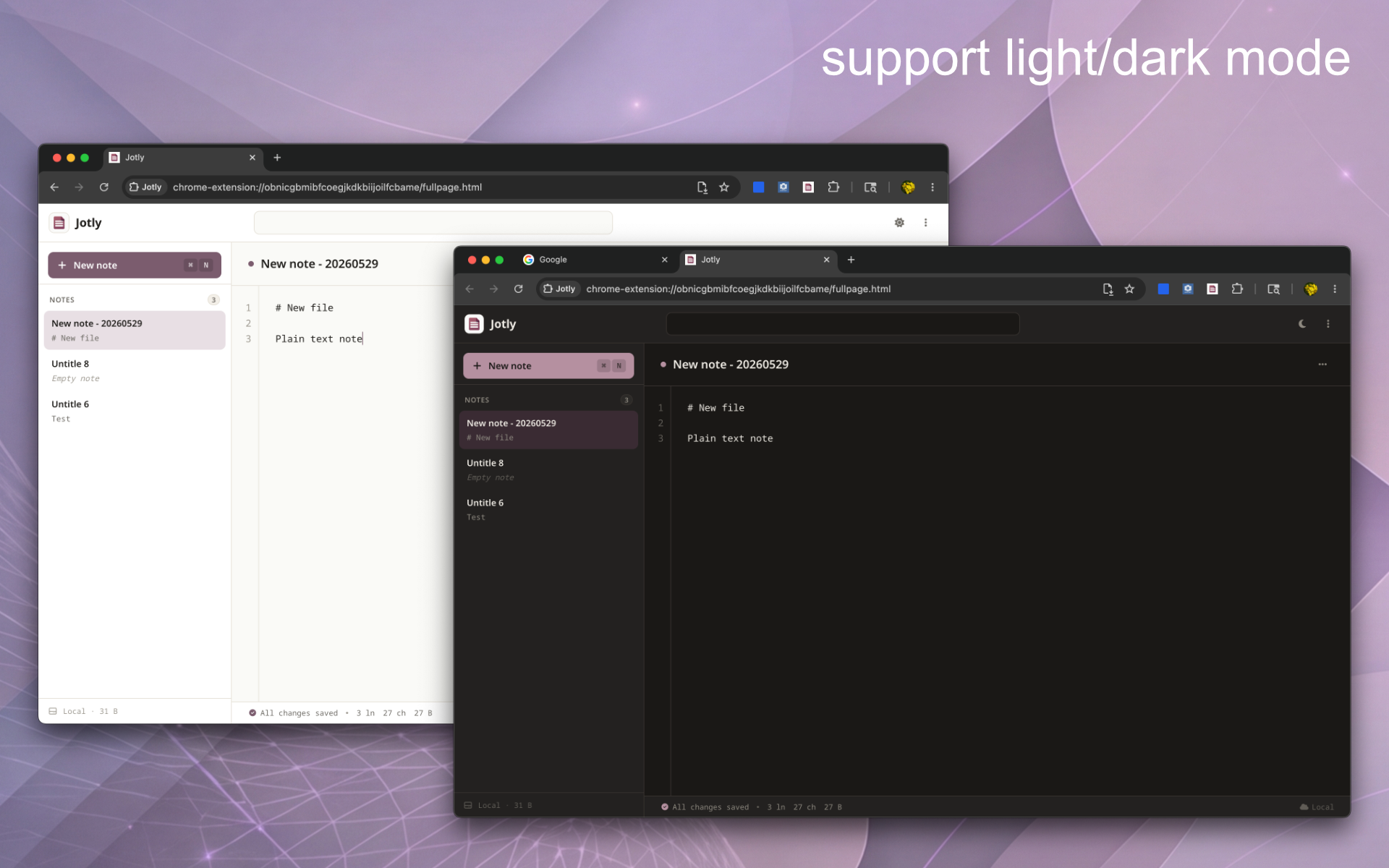
Task: Click back arrow in dark browser window
Action: pos(470,289)
